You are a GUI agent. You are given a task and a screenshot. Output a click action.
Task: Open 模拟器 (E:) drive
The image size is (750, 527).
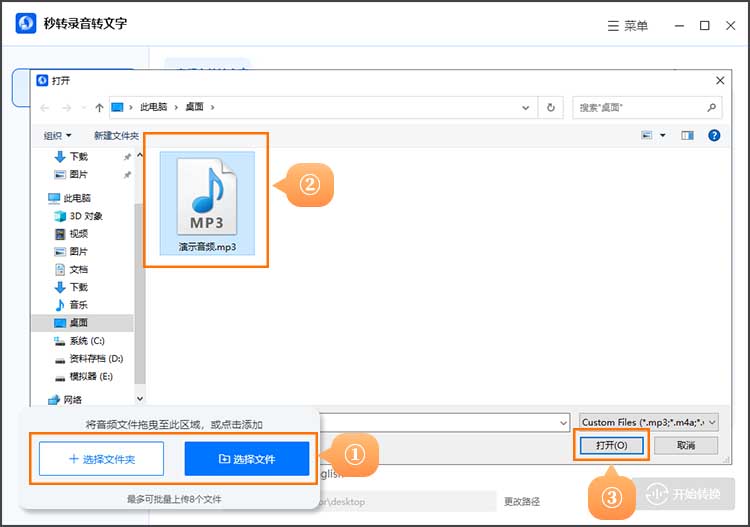[x=84, y=376]
